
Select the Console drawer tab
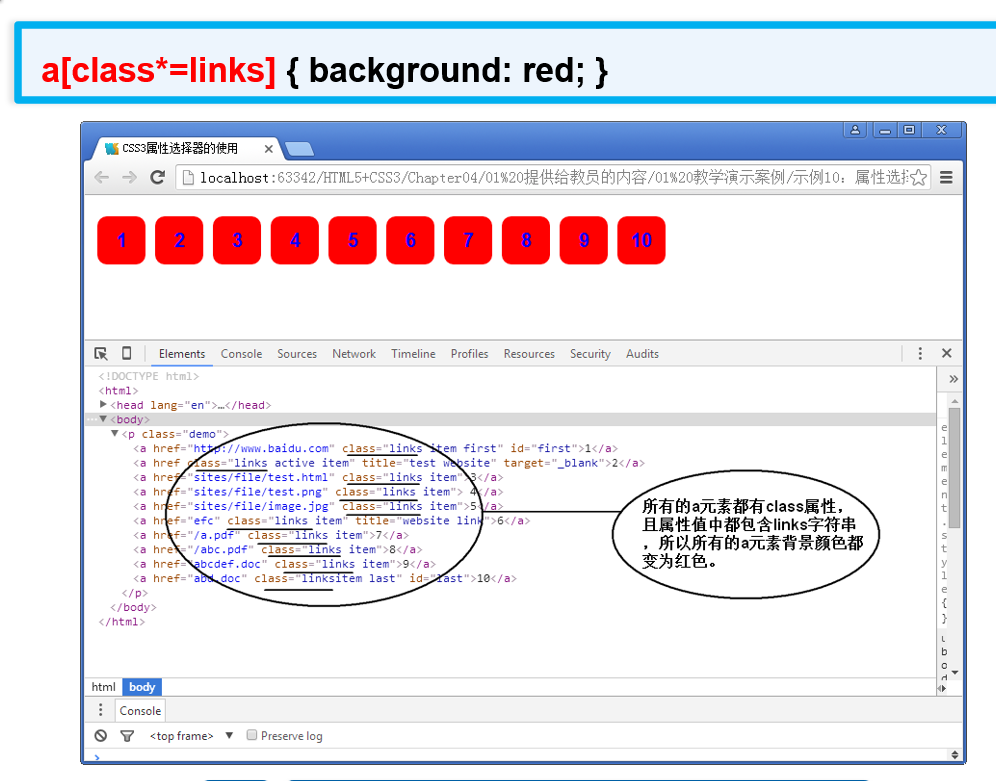click(x=140, y=711)
